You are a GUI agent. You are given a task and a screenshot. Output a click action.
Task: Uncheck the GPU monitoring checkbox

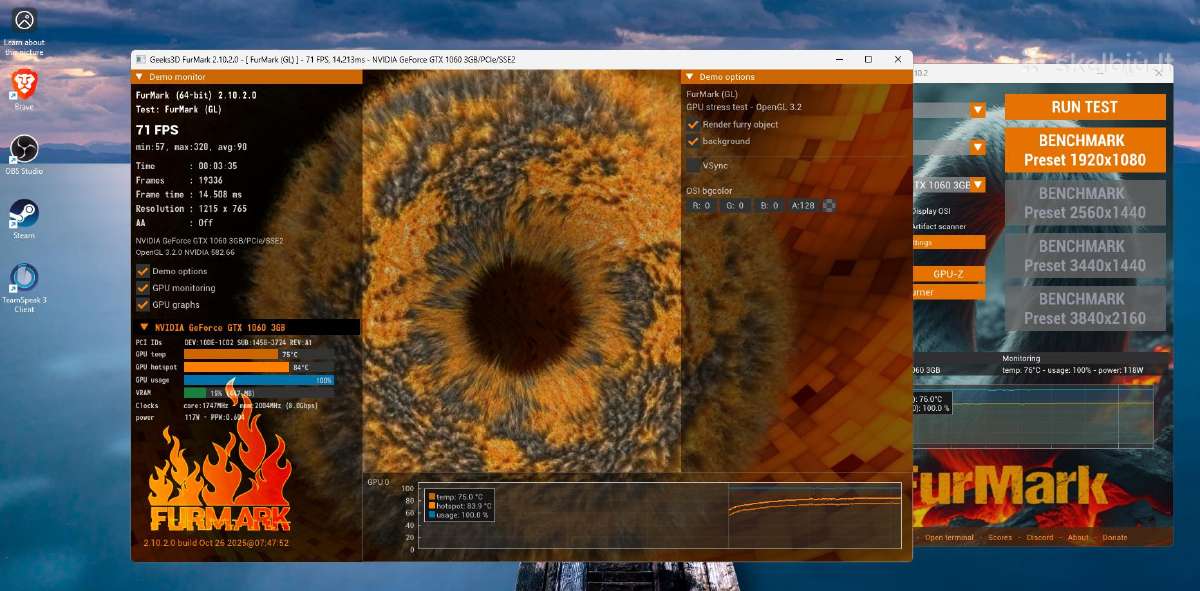pyautogui.click(x=142, y=288)
